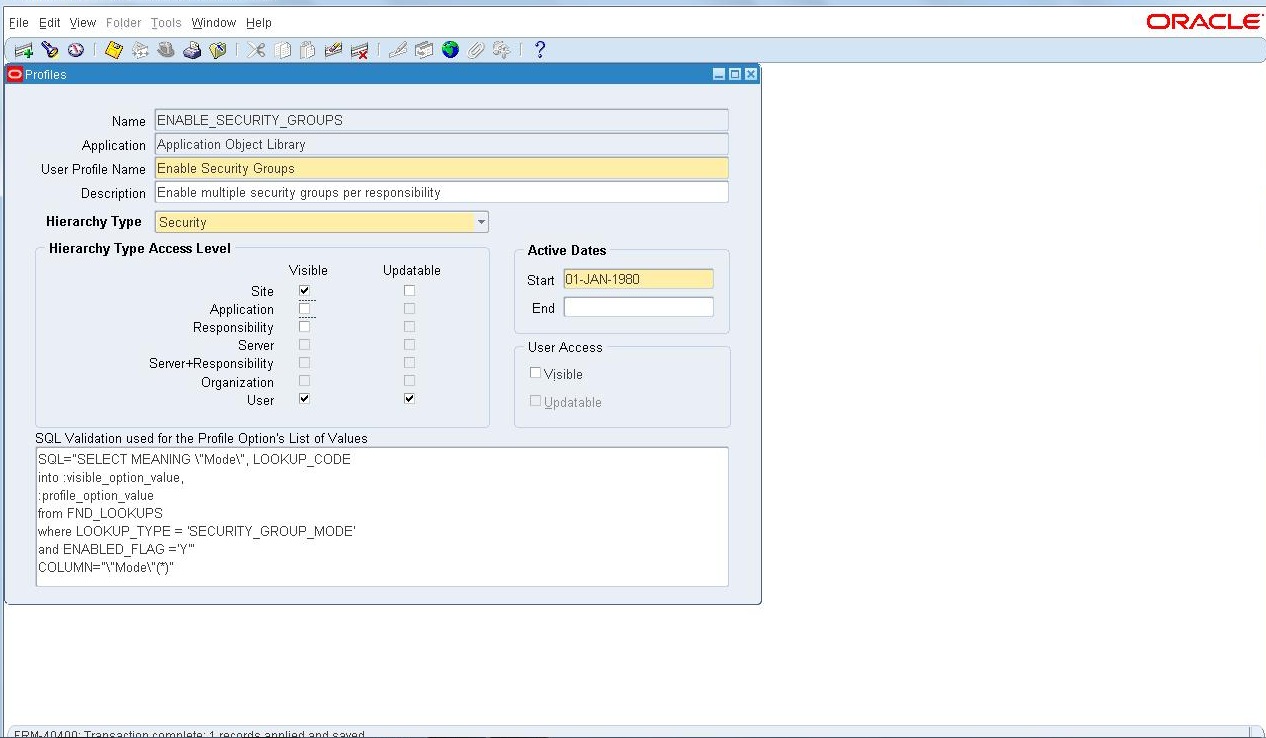The height and width of the screenshot is (738, 1266).
Task: Open Find using the flashlight icon
Action: 50,49
